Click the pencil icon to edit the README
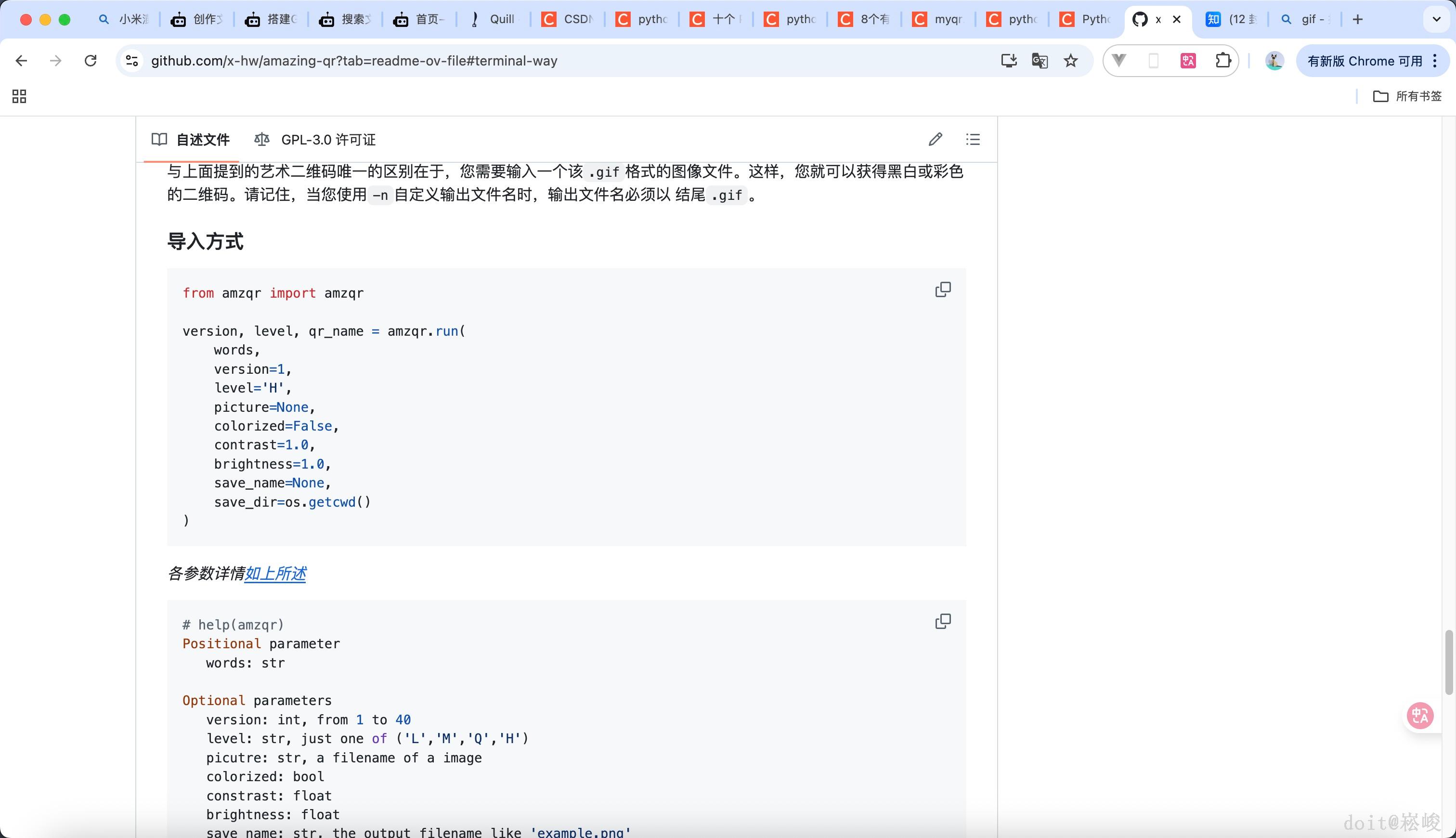Screen dimensions: 1456x838 (936, 139)
